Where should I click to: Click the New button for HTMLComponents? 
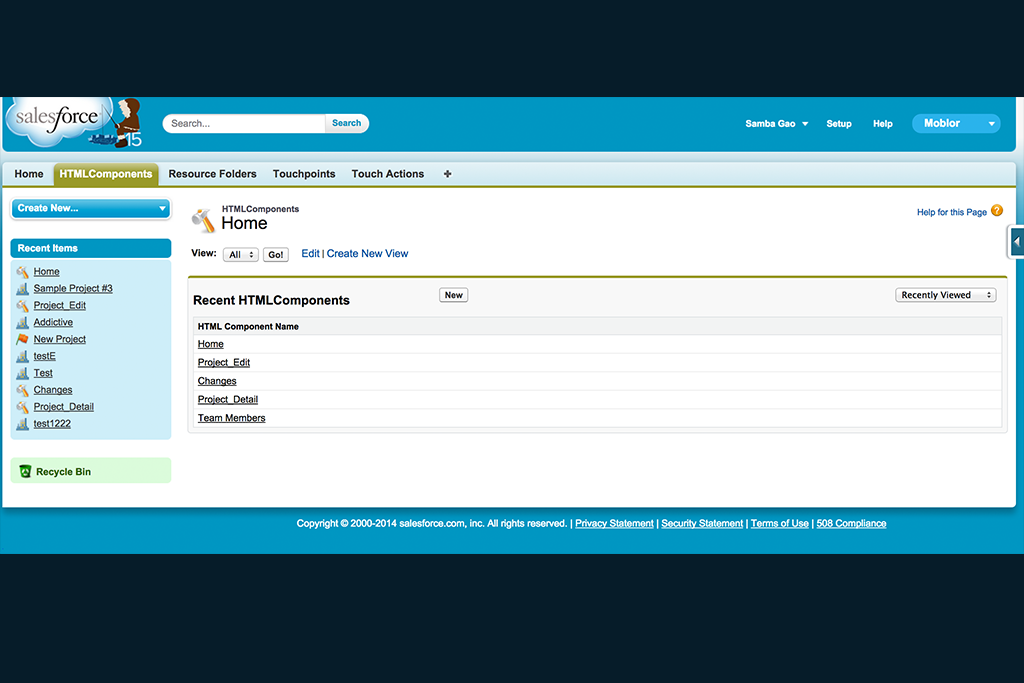coord(453,295)
